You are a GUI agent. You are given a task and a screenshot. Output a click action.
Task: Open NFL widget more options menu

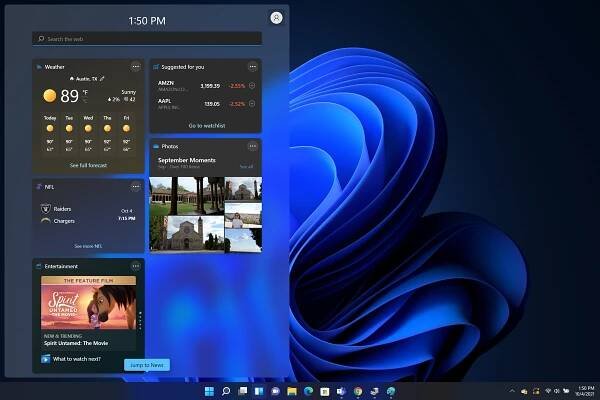coord(136,186)
